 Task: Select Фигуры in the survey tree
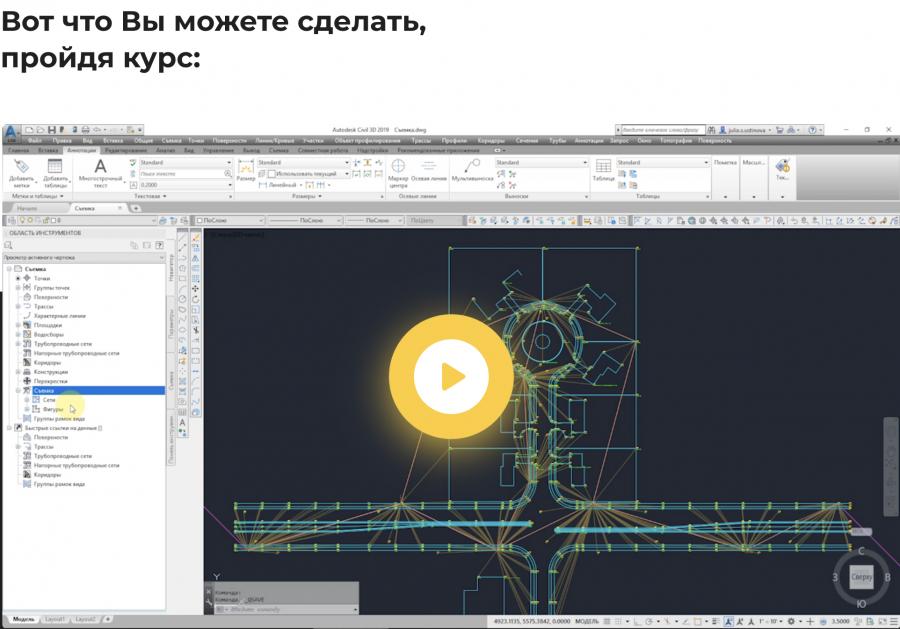(53, 409)
